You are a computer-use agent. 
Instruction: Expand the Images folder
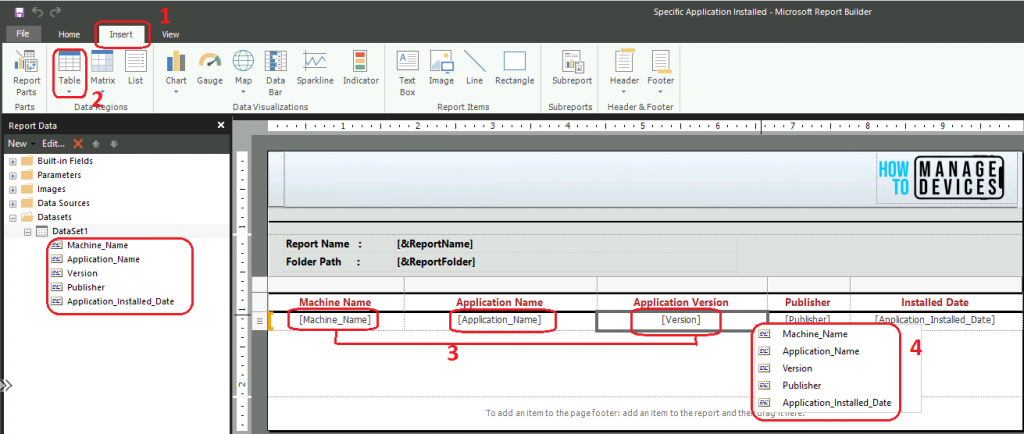tap(12, 189)
